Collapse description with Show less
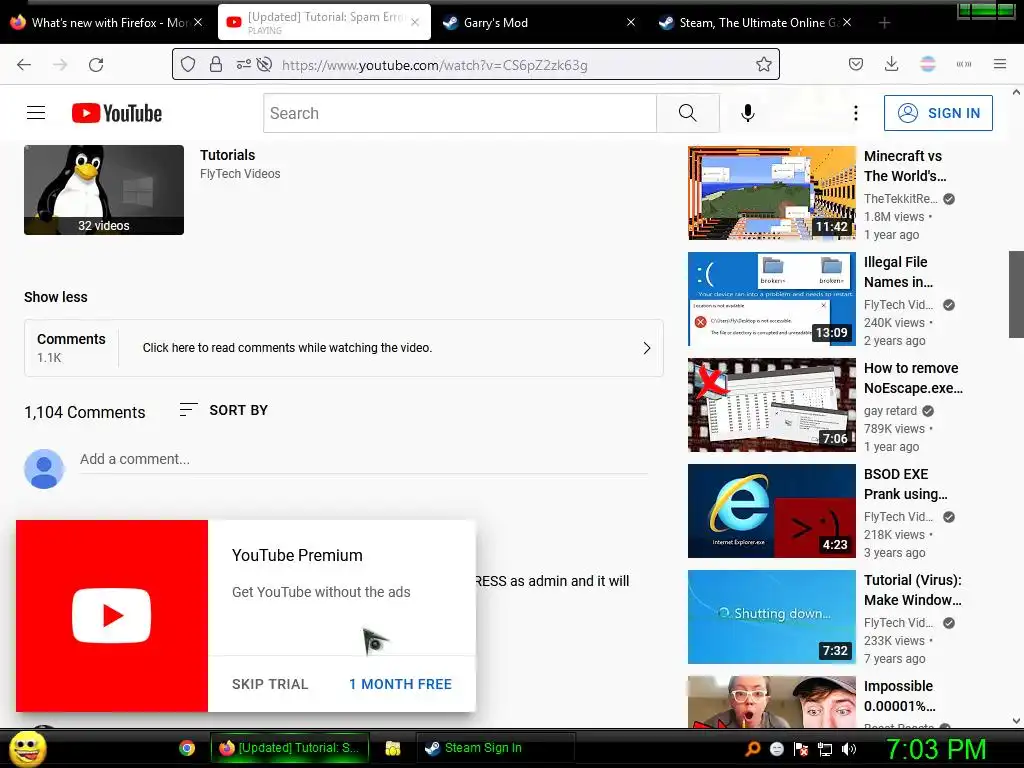Screen dimensions: 1024x768 coord(56,297)
